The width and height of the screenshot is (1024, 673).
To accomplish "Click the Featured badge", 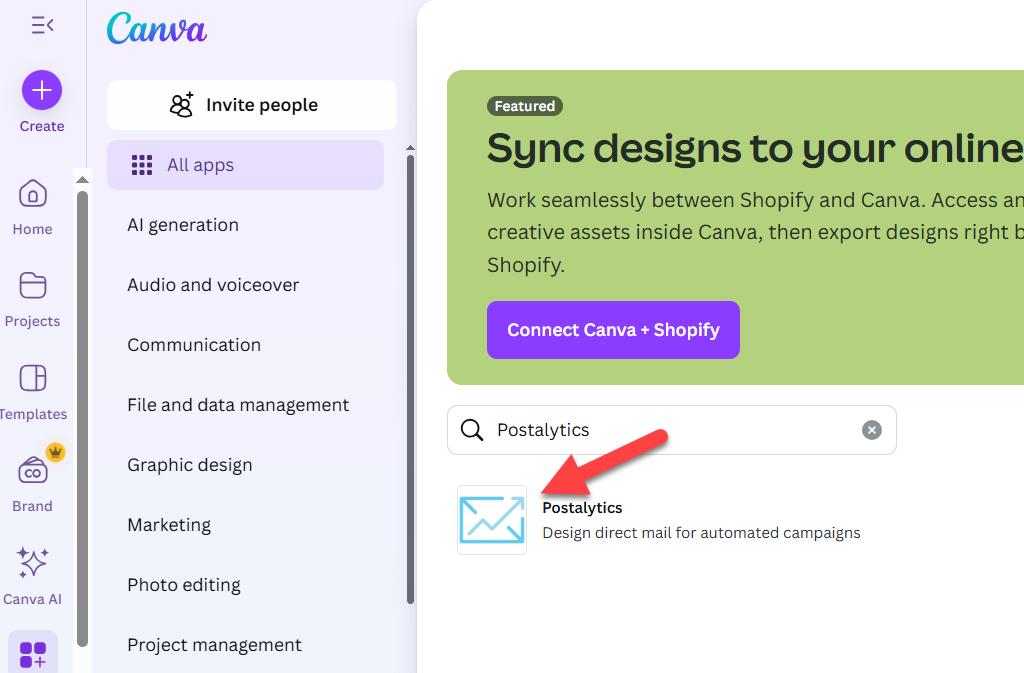I will coord(524,106).
